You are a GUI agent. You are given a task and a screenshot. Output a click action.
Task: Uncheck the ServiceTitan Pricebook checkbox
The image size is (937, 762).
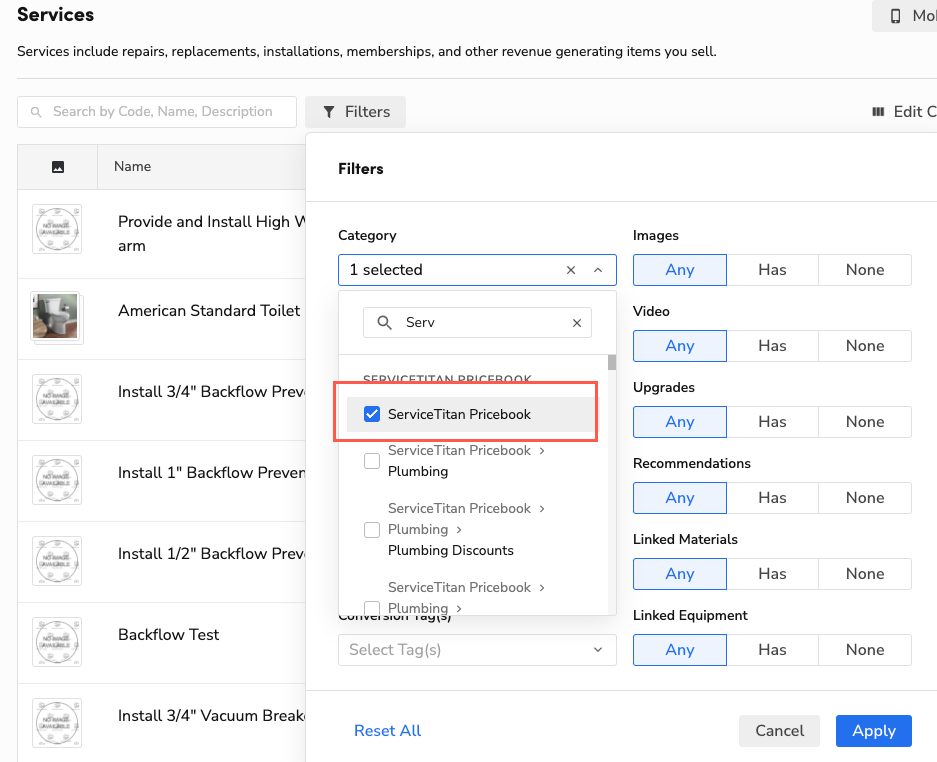point(372,414)
